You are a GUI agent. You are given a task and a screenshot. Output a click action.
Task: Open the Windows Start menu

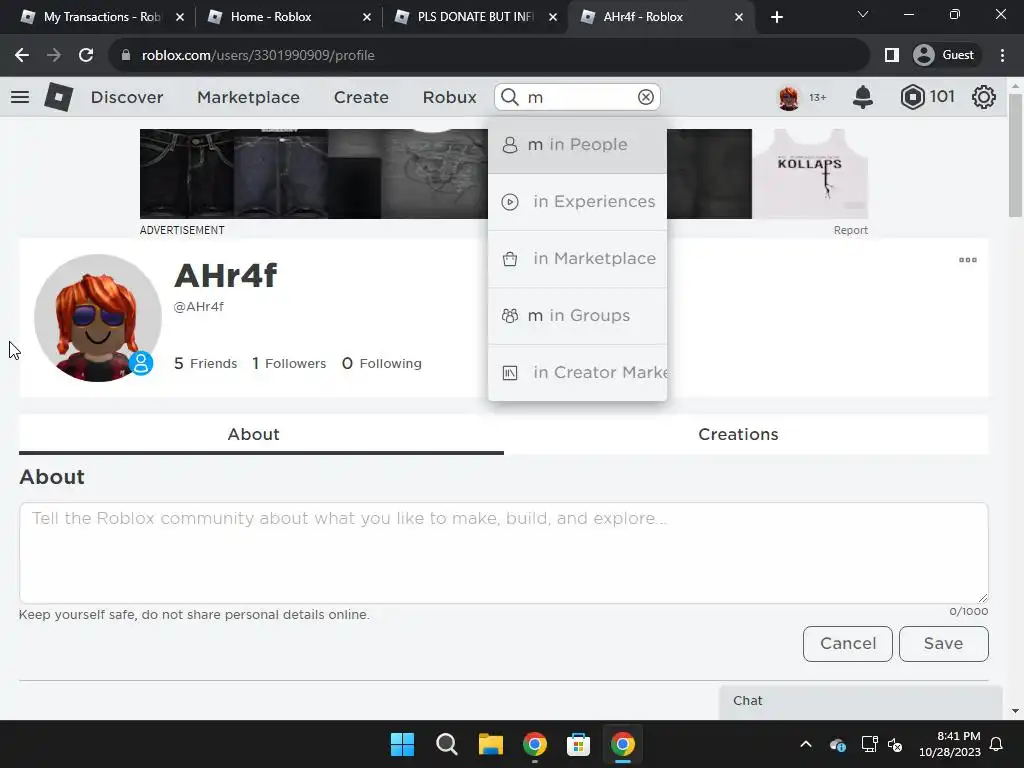tap(402, 744)
